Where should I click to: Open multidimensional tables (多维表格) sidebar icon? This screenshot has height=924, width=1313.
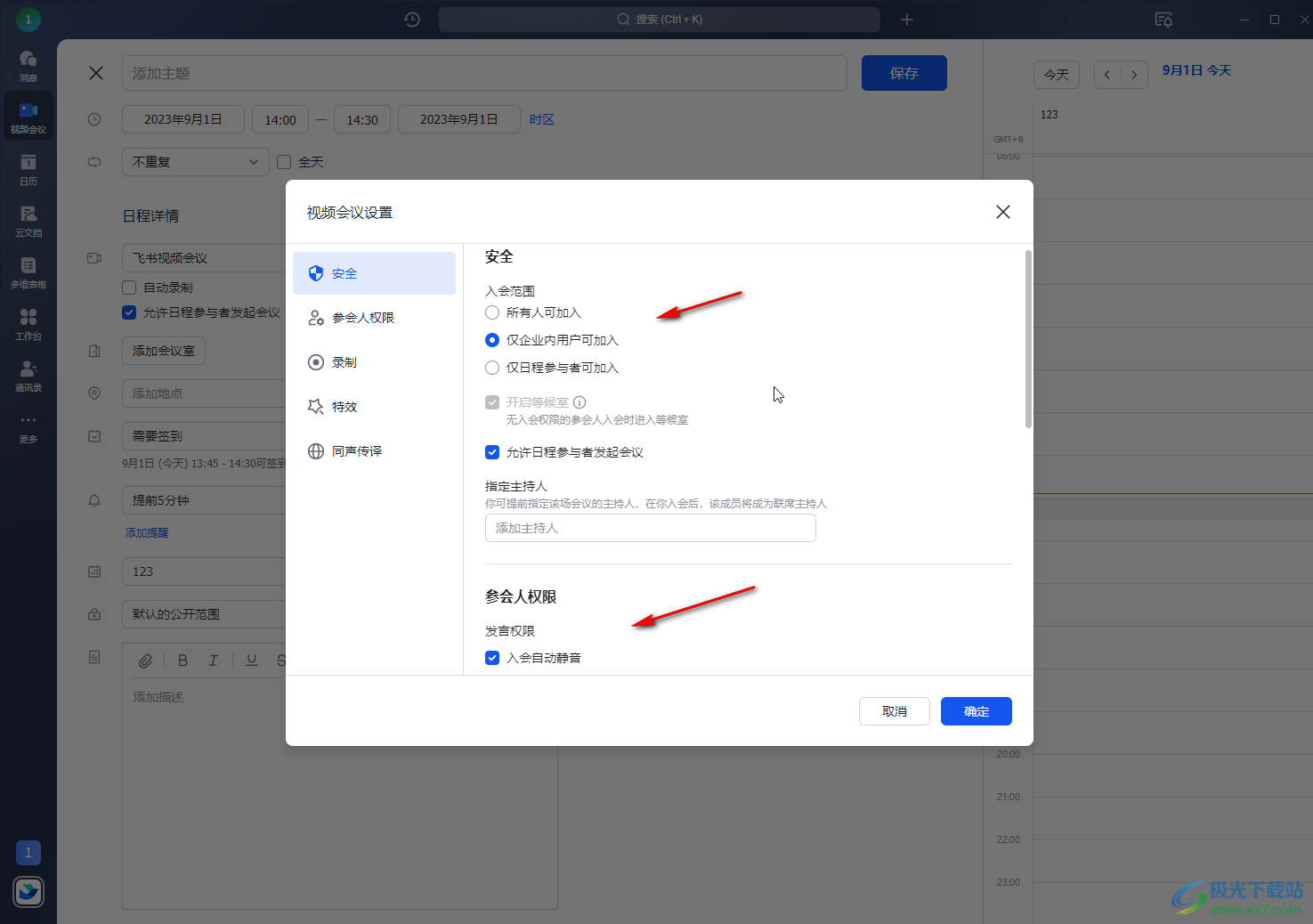[28, 272]
